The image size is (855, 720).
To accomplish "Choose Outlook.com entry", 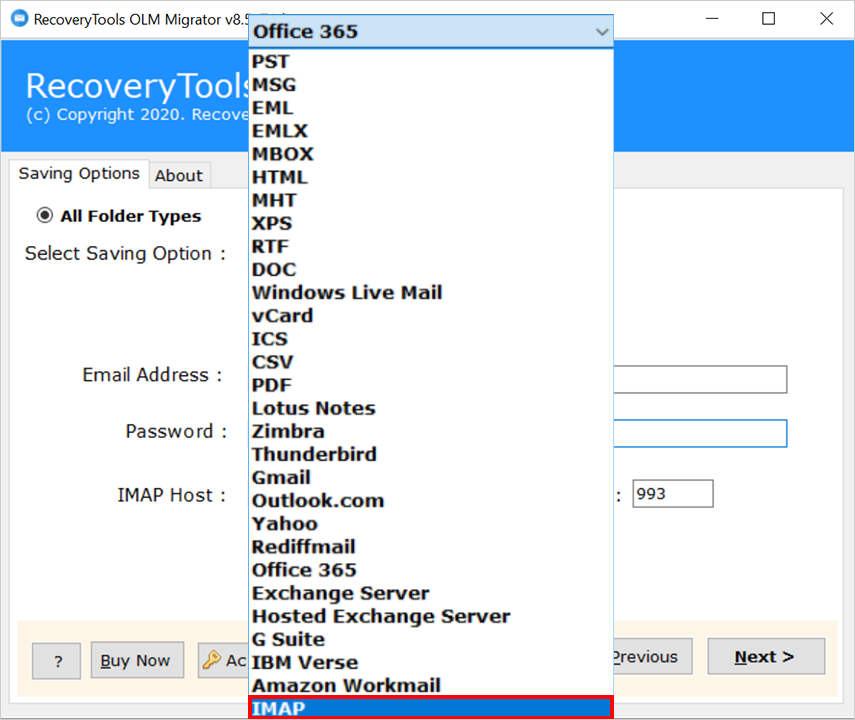I will pyautogui.click(x=431, y=500).
